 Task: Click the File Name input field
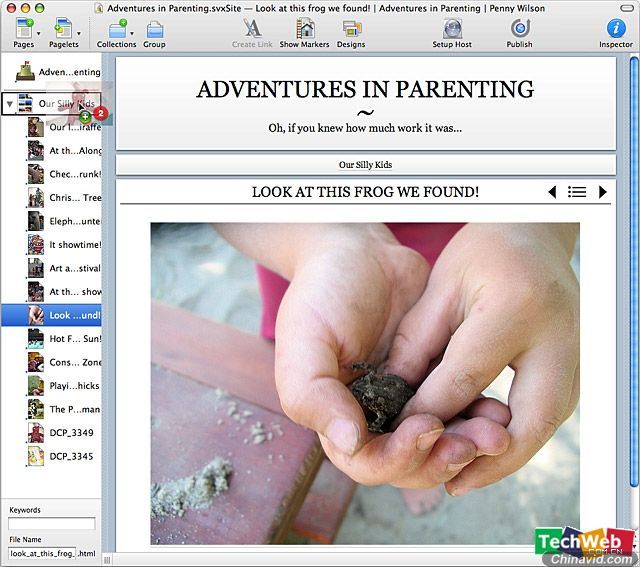click(42, 554)
